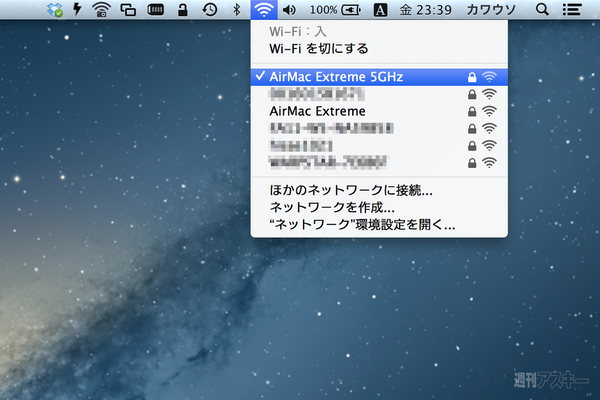The image size is (600, 400).
Task: Choose ほかのネットワークに接続...
Action: (x=379, y=190)
